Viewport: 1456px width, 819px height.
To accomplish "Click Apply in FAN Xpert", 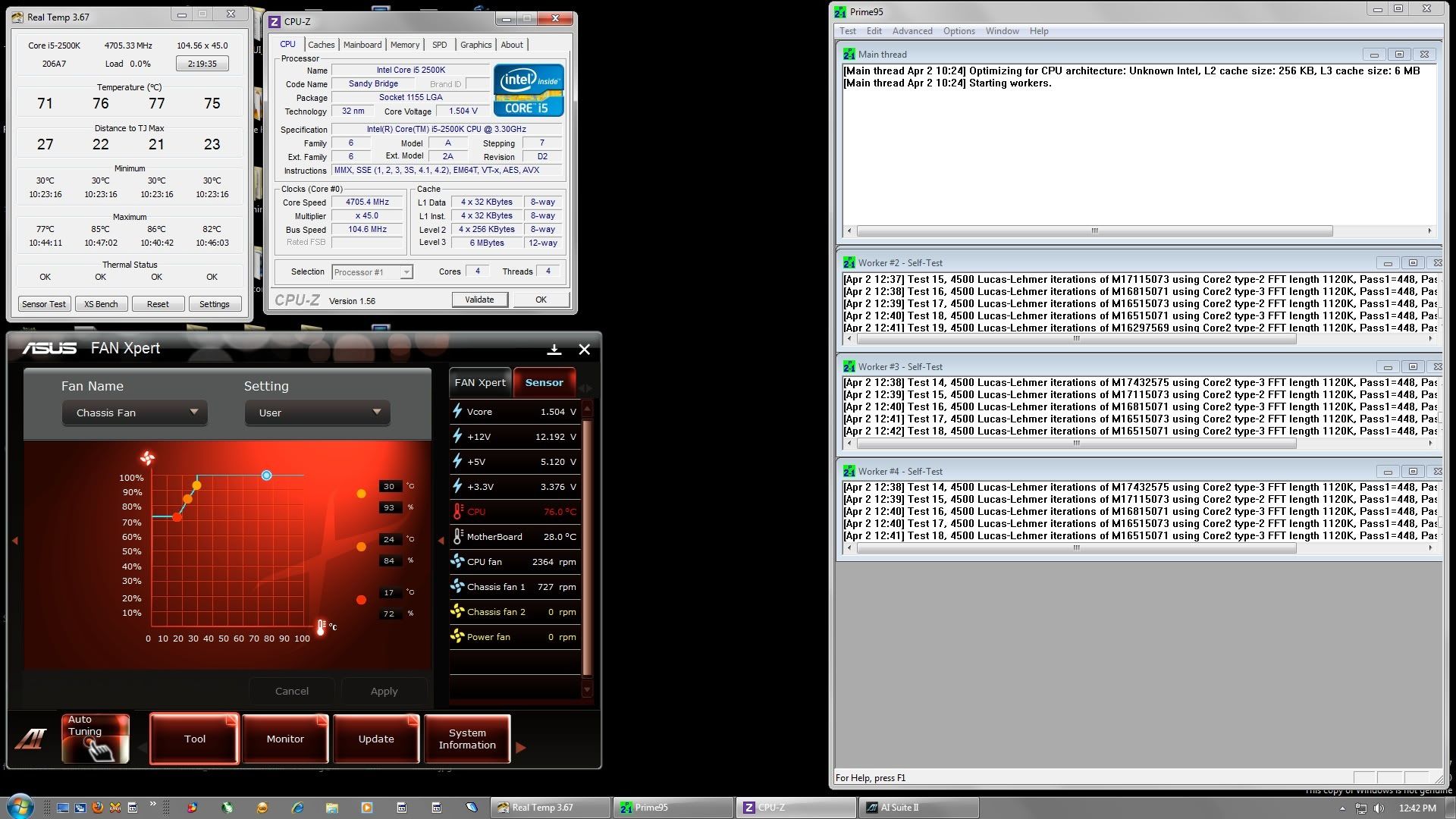I will point(384,691).
